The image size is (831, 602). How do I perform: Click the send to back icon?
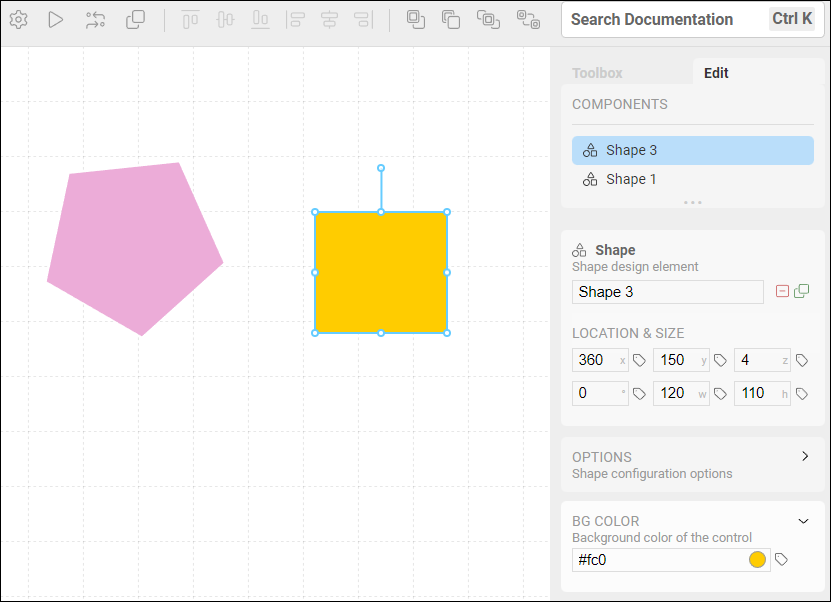[451, 20]
